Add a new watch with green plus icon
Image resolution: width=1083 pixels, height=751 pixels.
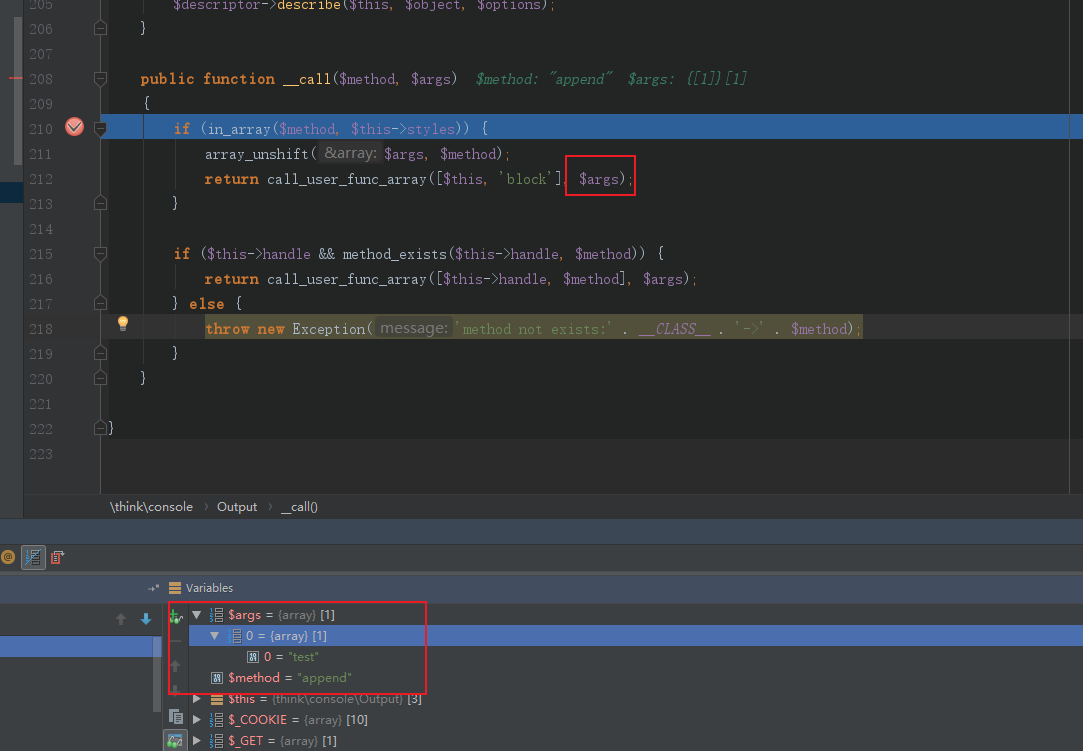click(175, 616)
